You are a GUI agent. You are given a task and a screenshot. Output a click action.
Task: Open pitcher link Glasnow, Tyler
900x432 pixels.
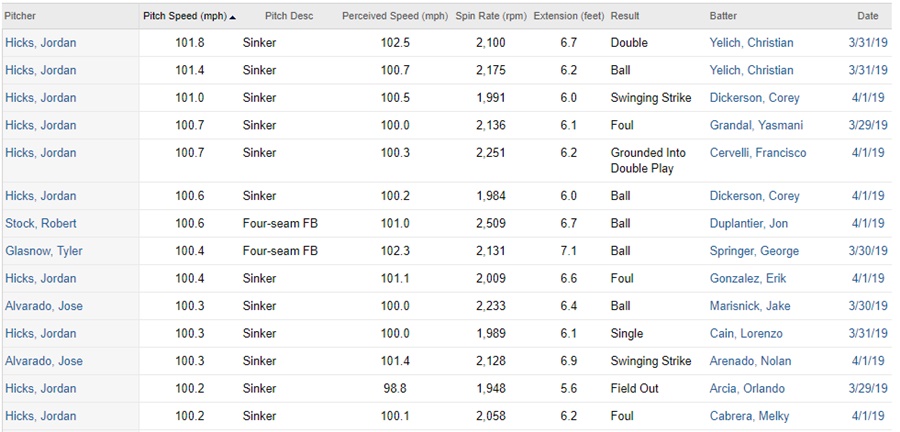(43, 251)
